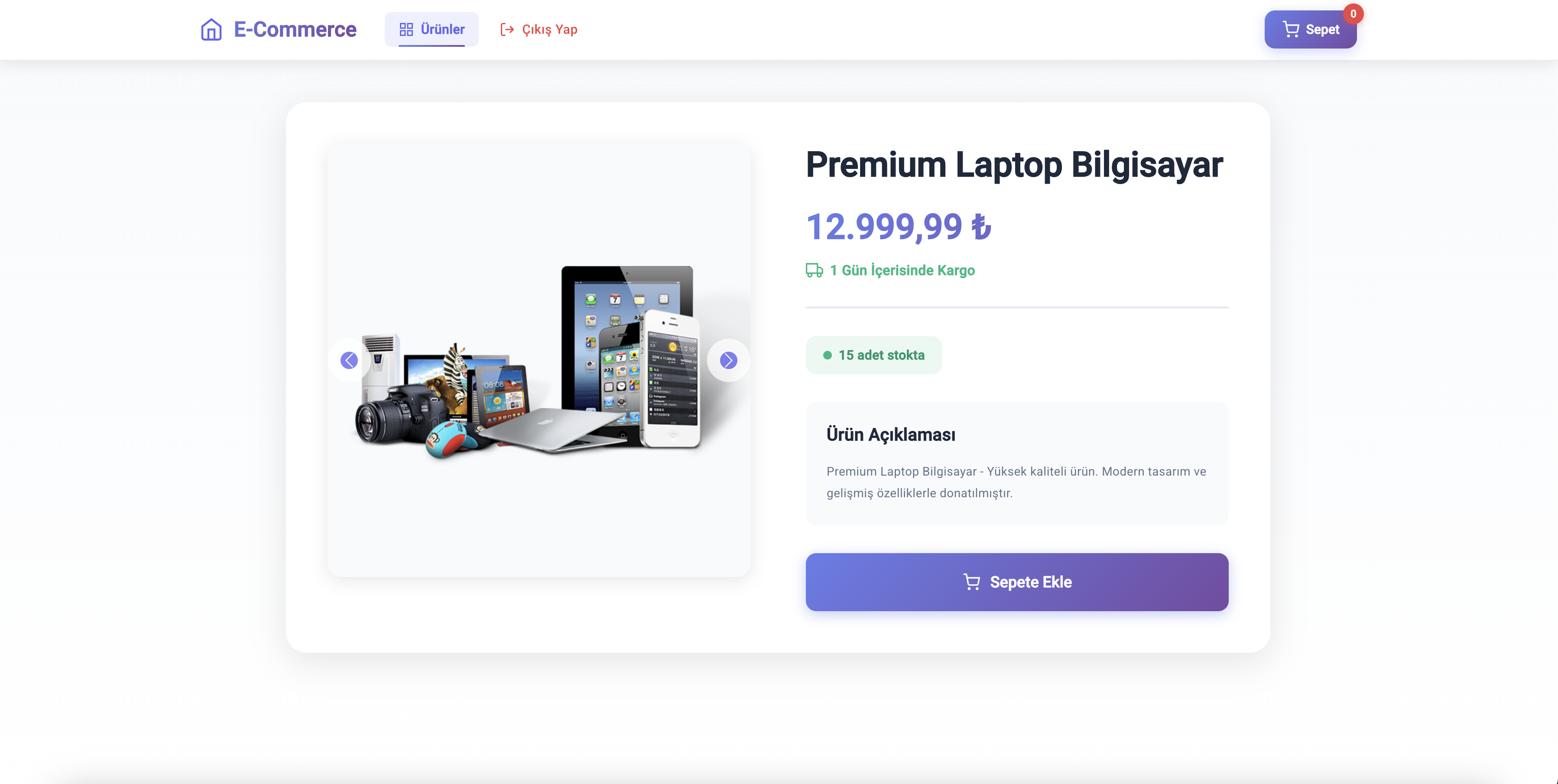Click the green stock status dot
Screen dimensions: 1558x784
[828, 355]
